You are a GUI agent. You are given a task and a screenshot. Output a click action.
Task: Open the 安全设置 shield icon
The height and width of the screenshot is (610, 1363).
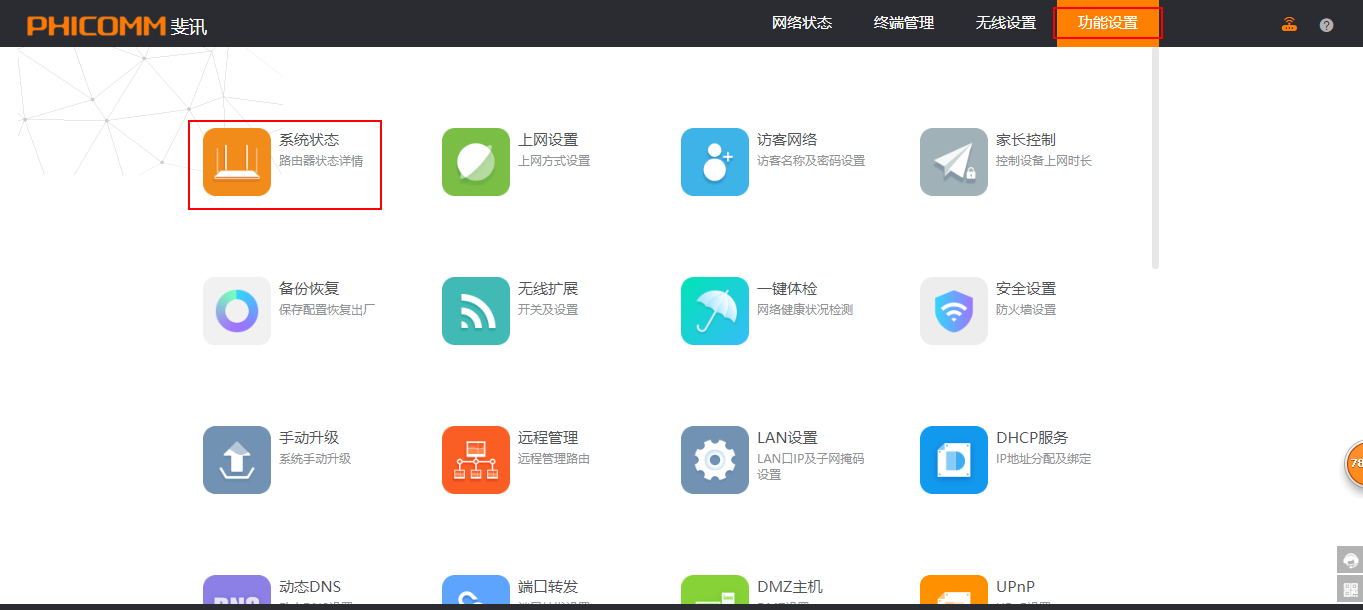[954, 311]
